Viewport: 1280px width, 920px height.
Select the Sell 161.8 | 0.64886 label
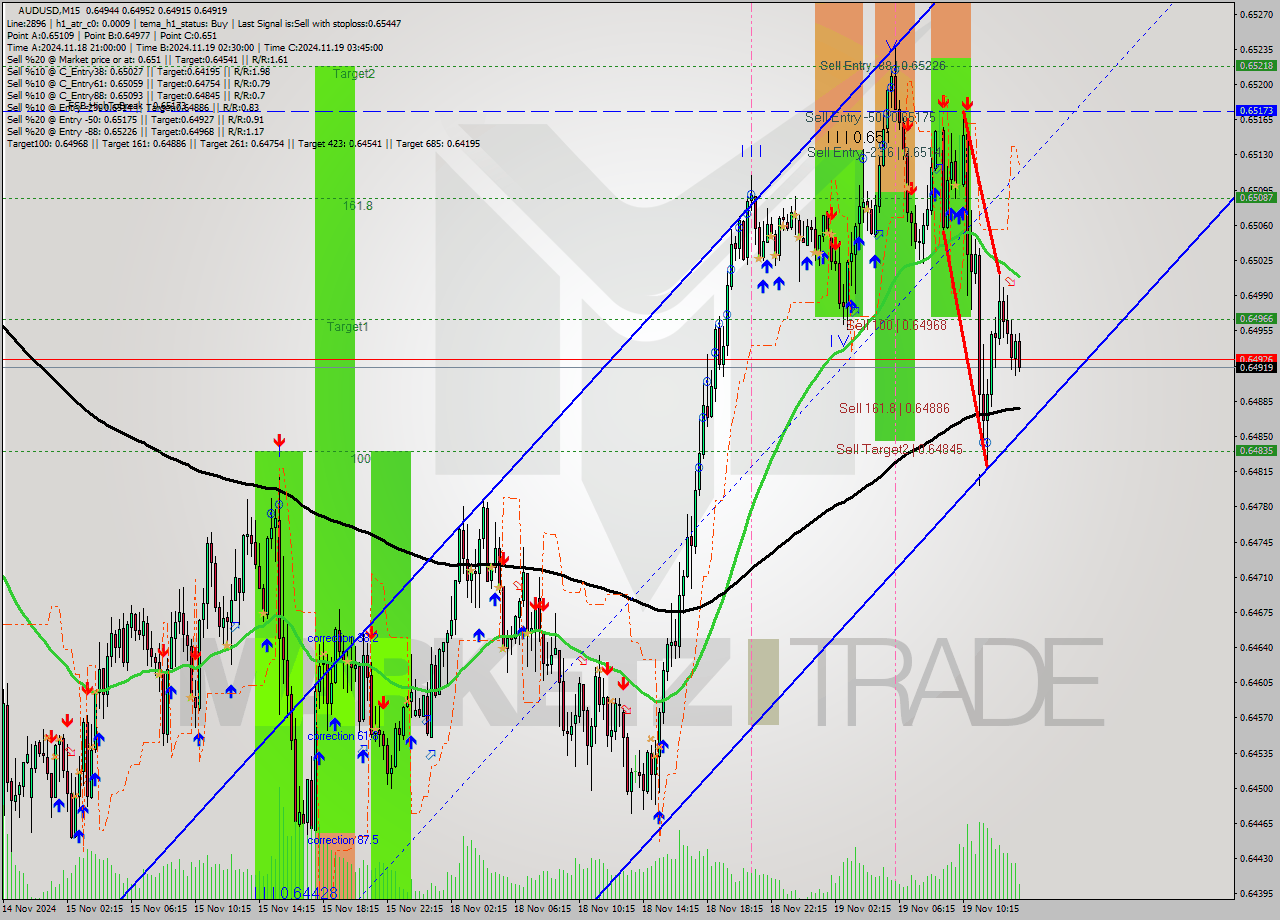click(894, 408)
